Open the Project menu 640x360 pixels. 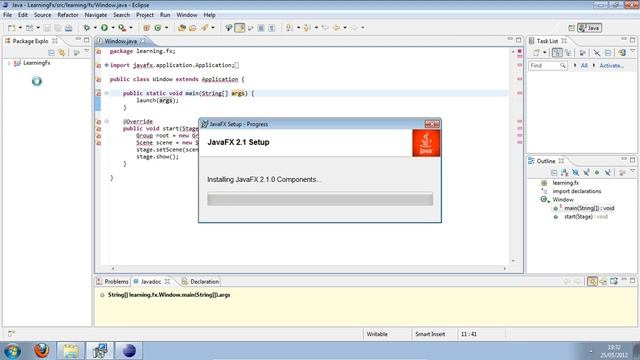tap(145, 15)
